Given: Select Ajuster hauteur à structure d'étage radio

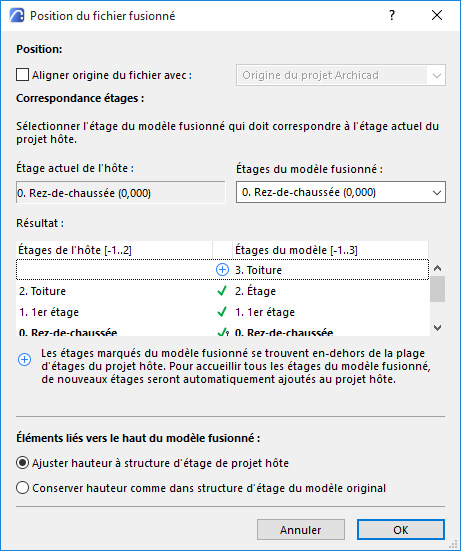Looking at the screenshot, I should pyautogui.click(x=22, y=463).
